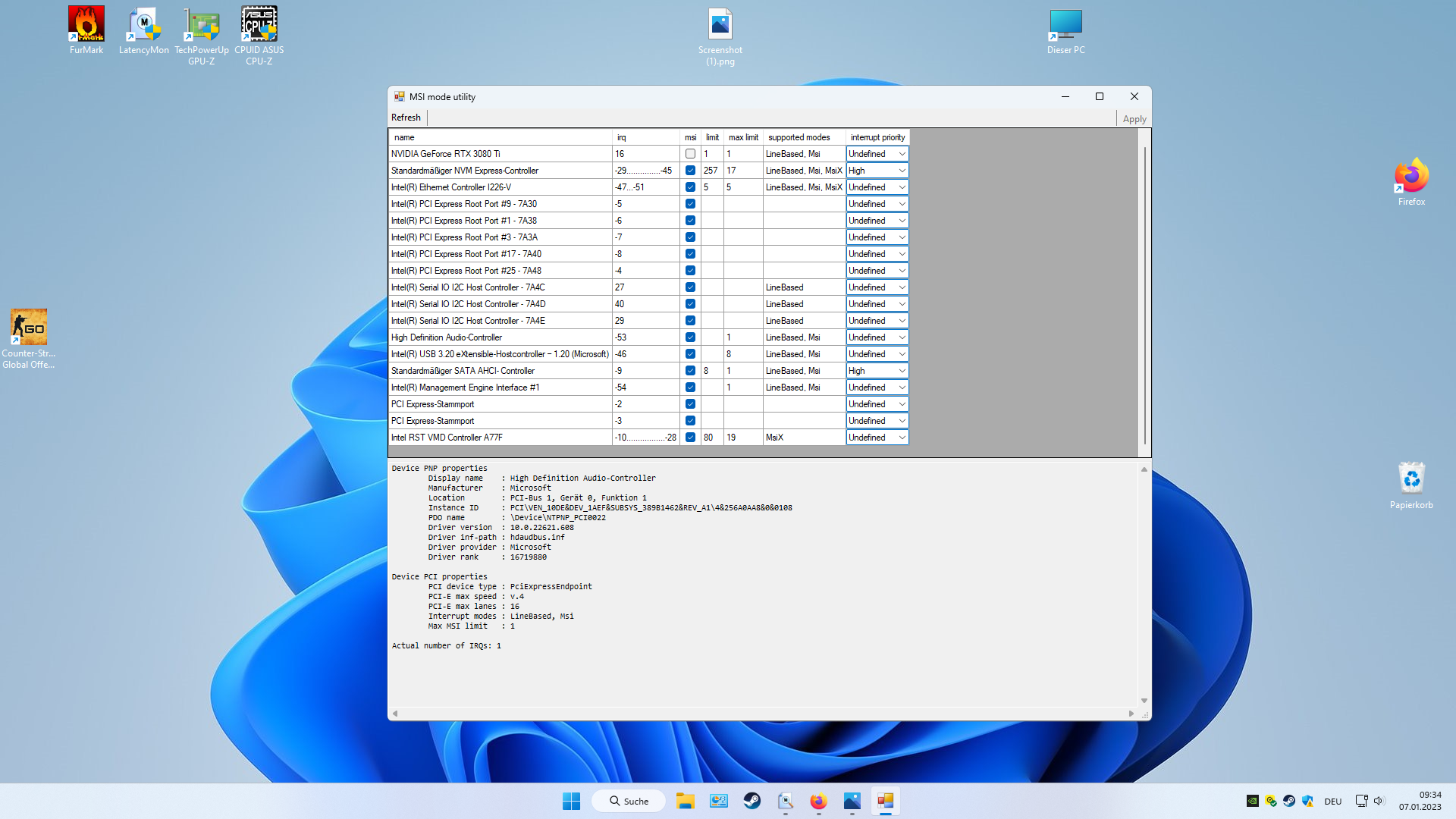Click the Apply button
1456x819 pixels.
(x=1134, y=119)
